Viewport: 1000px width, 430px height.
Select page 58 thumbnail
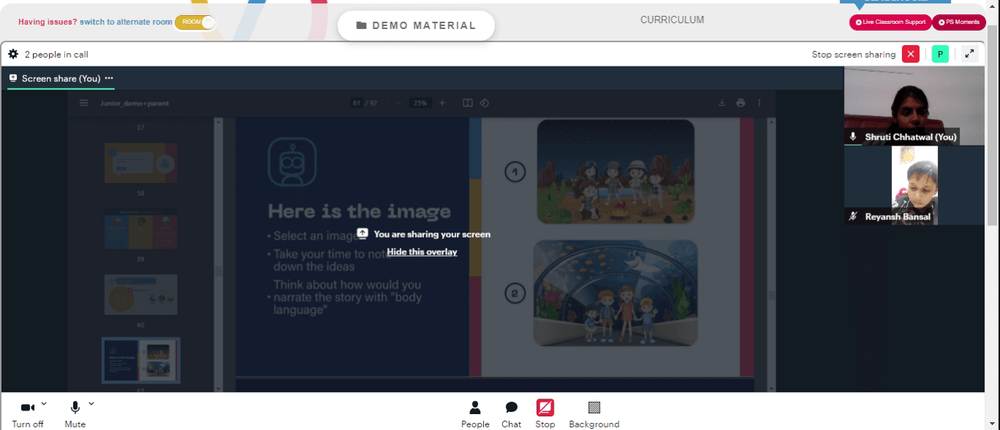141,228
